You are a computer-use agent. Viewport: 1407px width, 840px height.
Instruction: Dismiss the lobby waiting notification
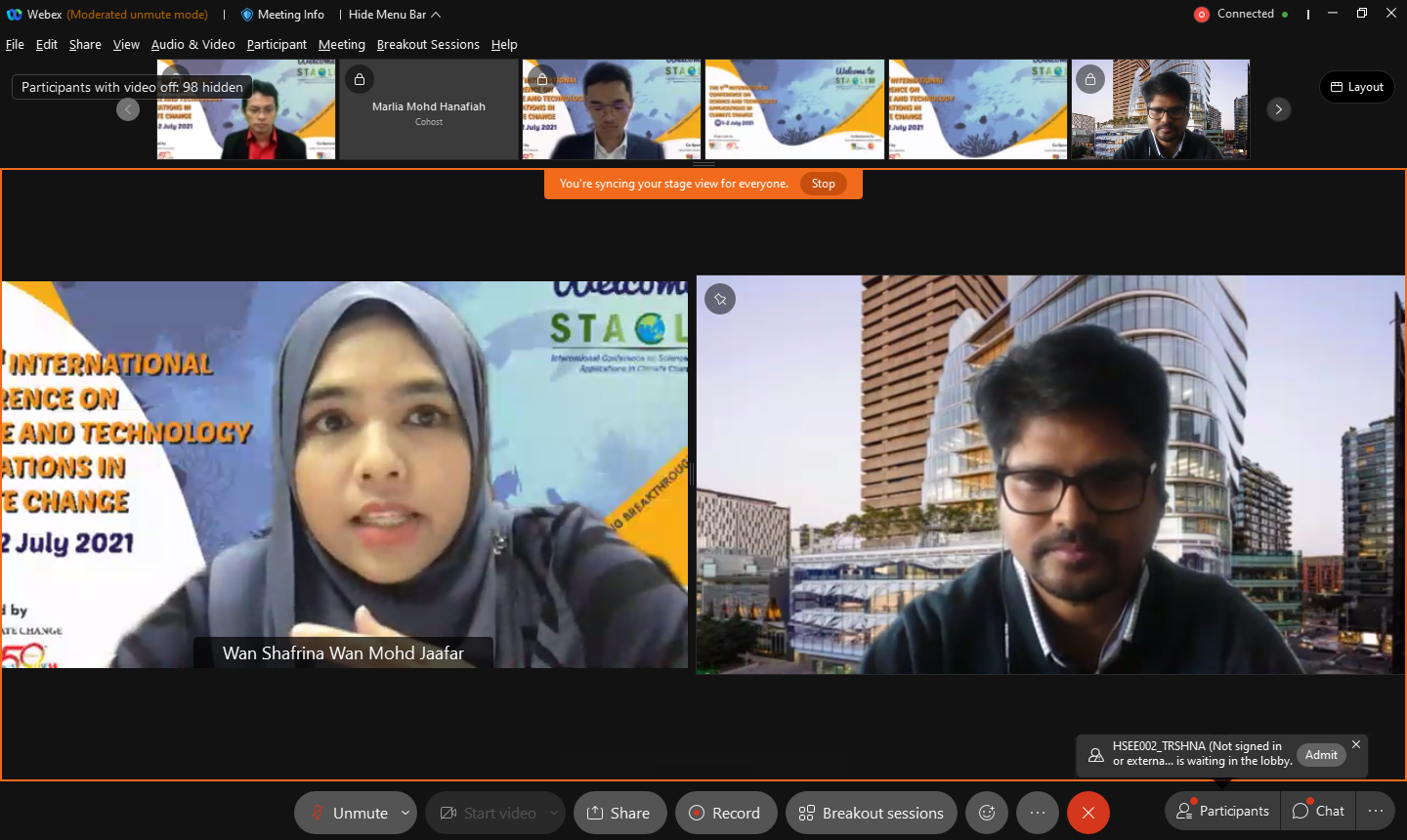tap(1356, 744)
